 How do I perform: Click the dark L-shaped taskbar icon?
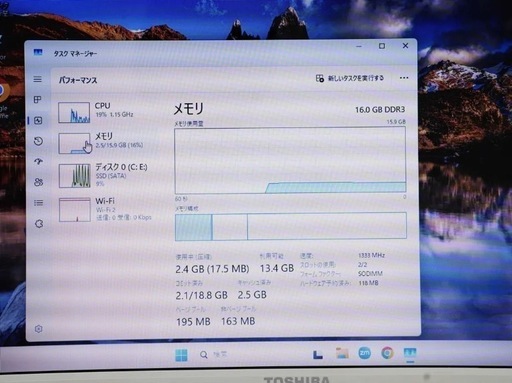(318, 355)
